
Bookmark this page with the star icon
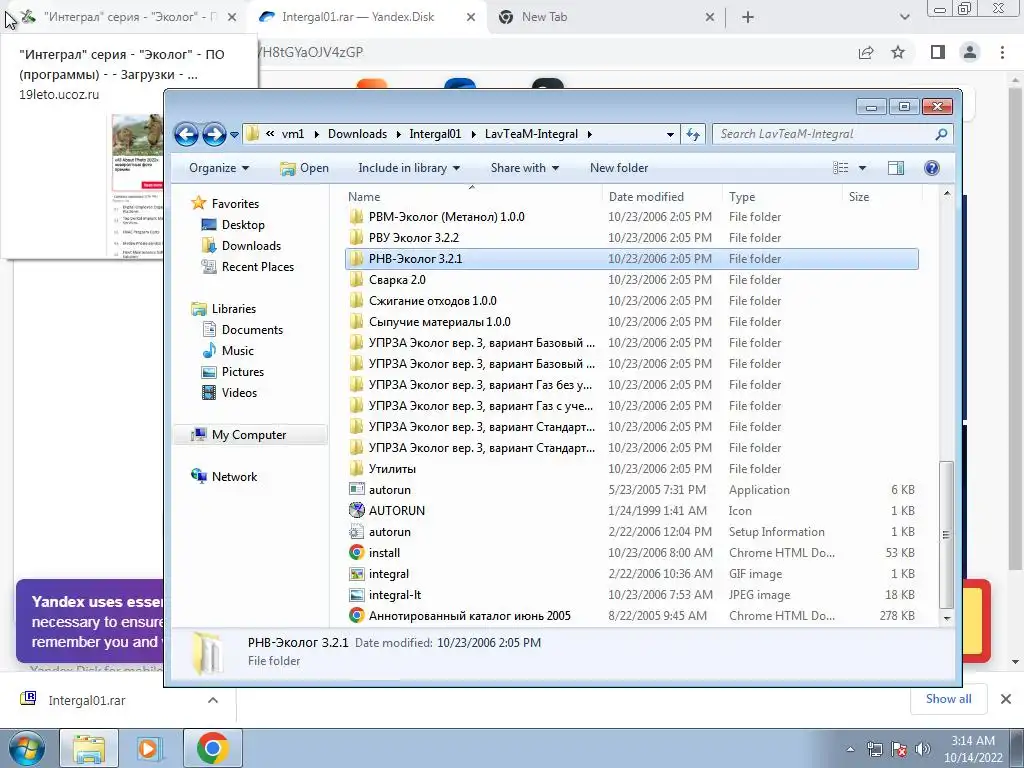pos(898,52)
